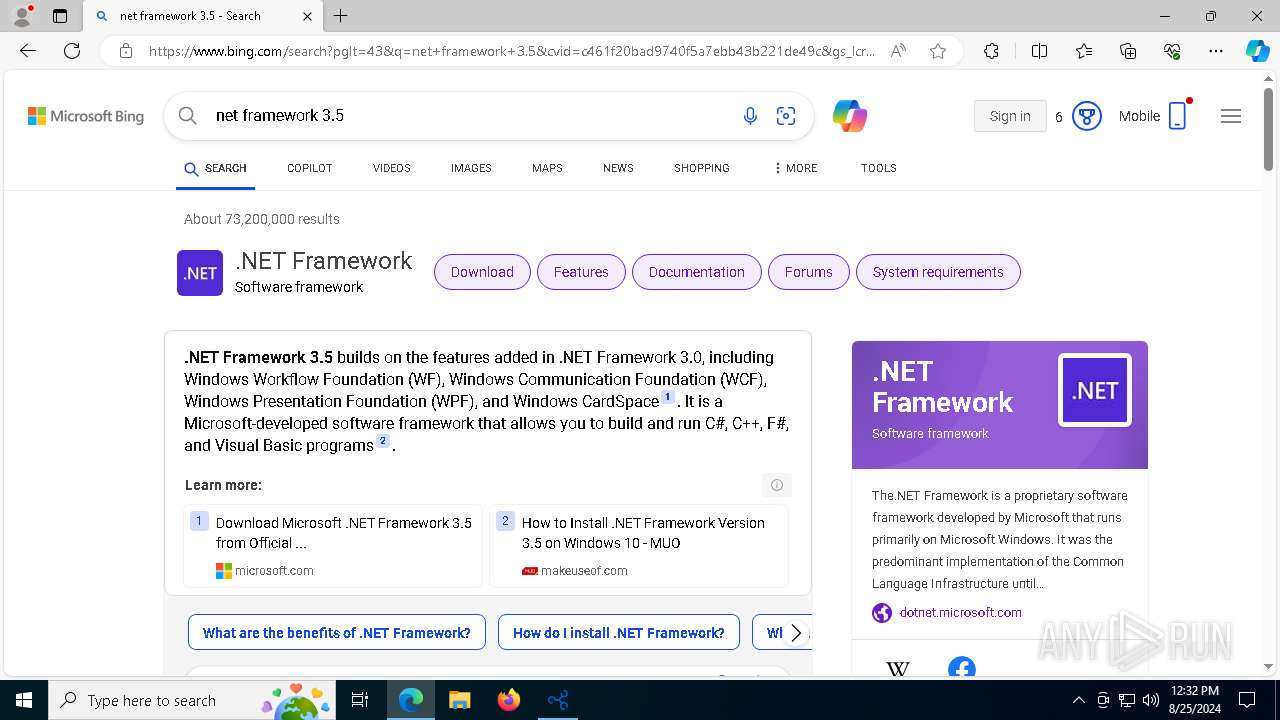Switch to the NEWS tab

click(x=618, y=168)
